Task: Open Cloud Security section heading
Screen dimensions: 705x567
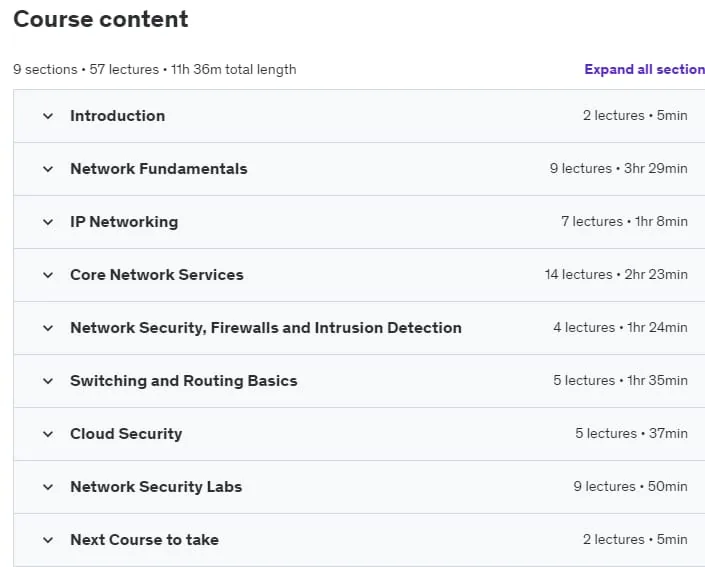Action: tap(126, 434)
